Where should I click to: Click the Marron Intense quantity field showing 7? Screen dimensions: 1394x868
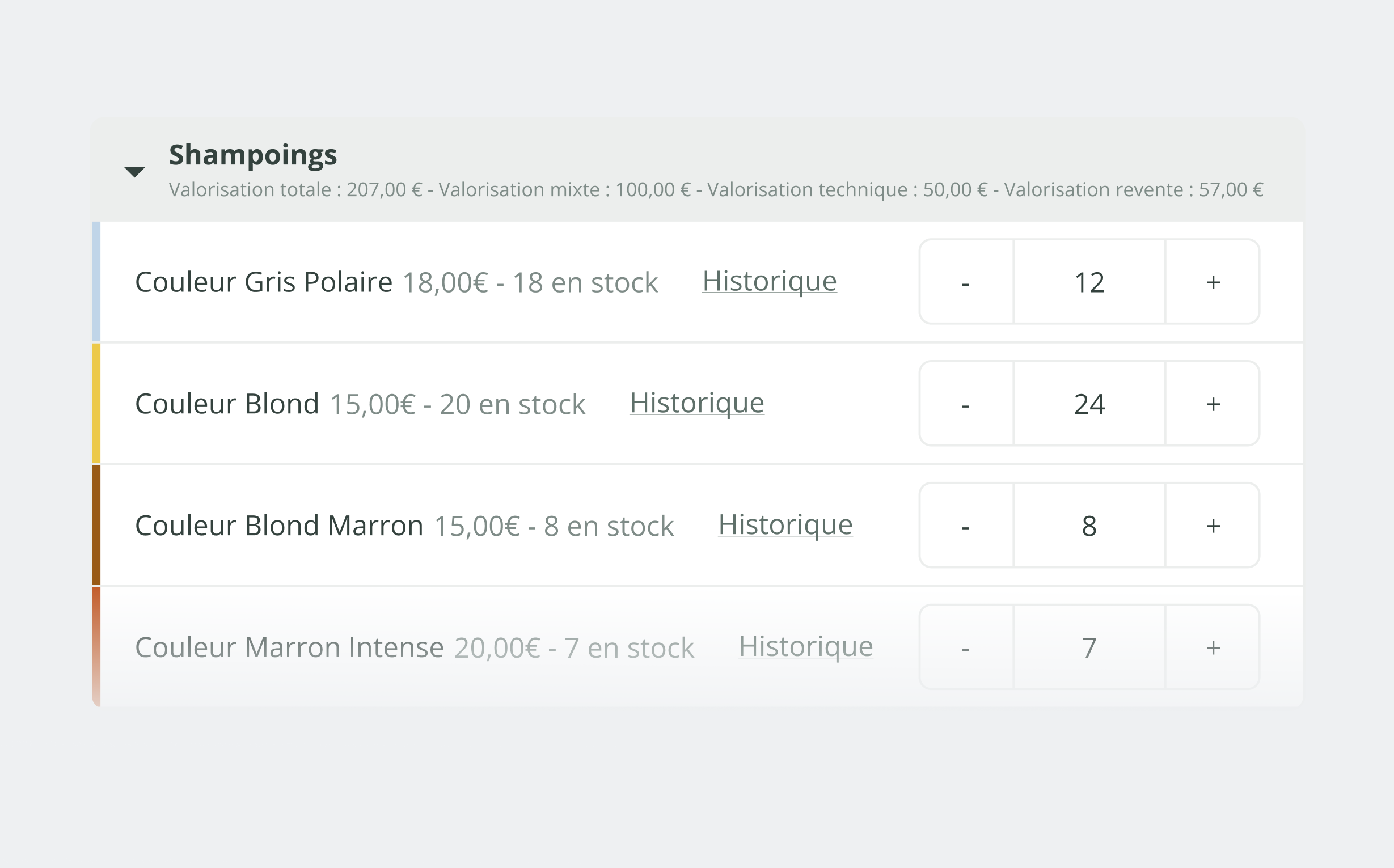click(1089, 647)
